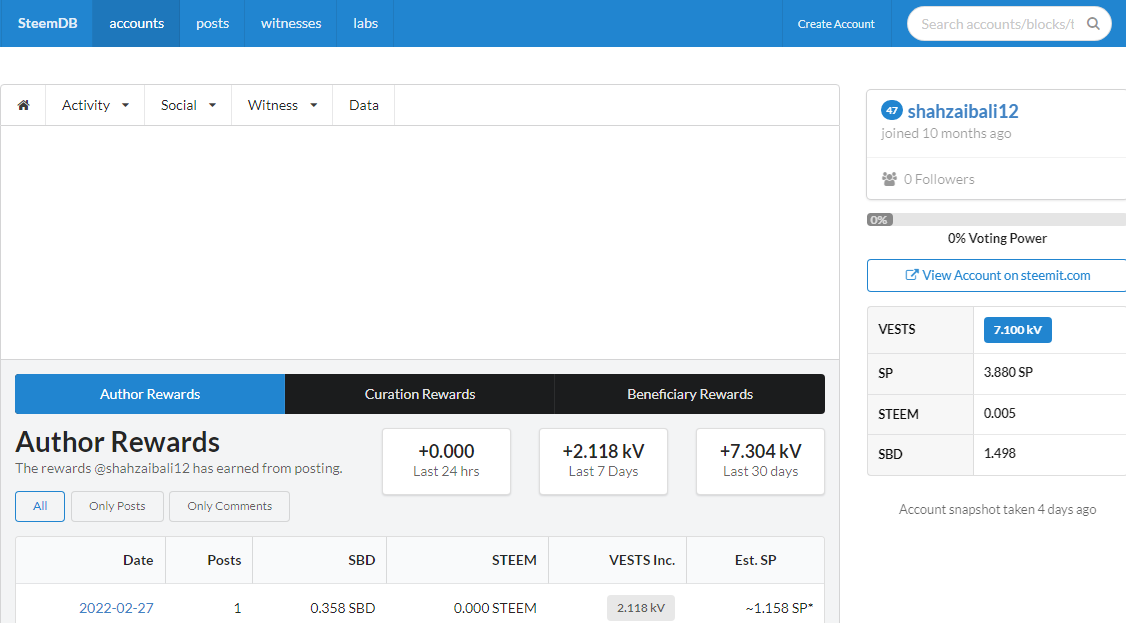Image resolution: width=1126 pixels, height=623 pixels.
Task: Open the shahzaibali12 profile link
Action: pos(963,111)
